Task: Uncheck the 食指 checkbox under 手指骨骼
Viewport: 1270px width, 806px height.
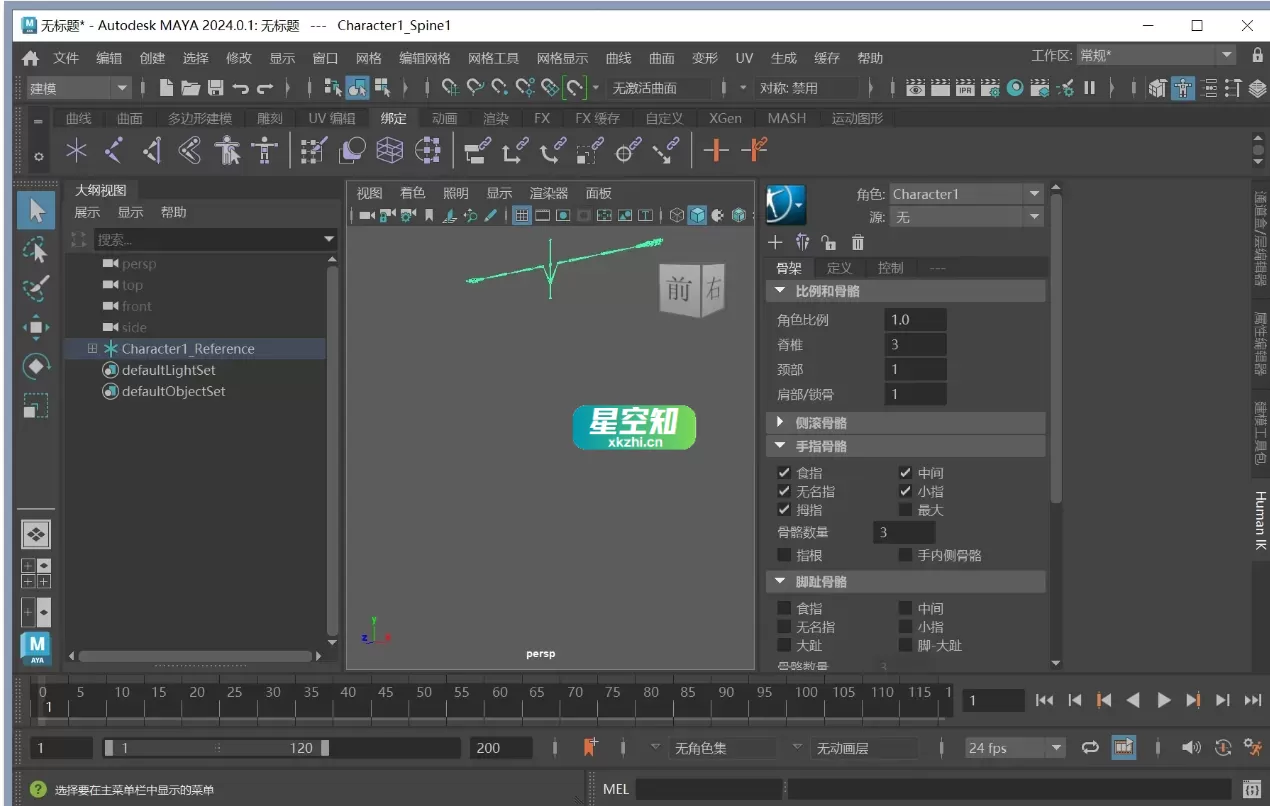Action: 785,472
